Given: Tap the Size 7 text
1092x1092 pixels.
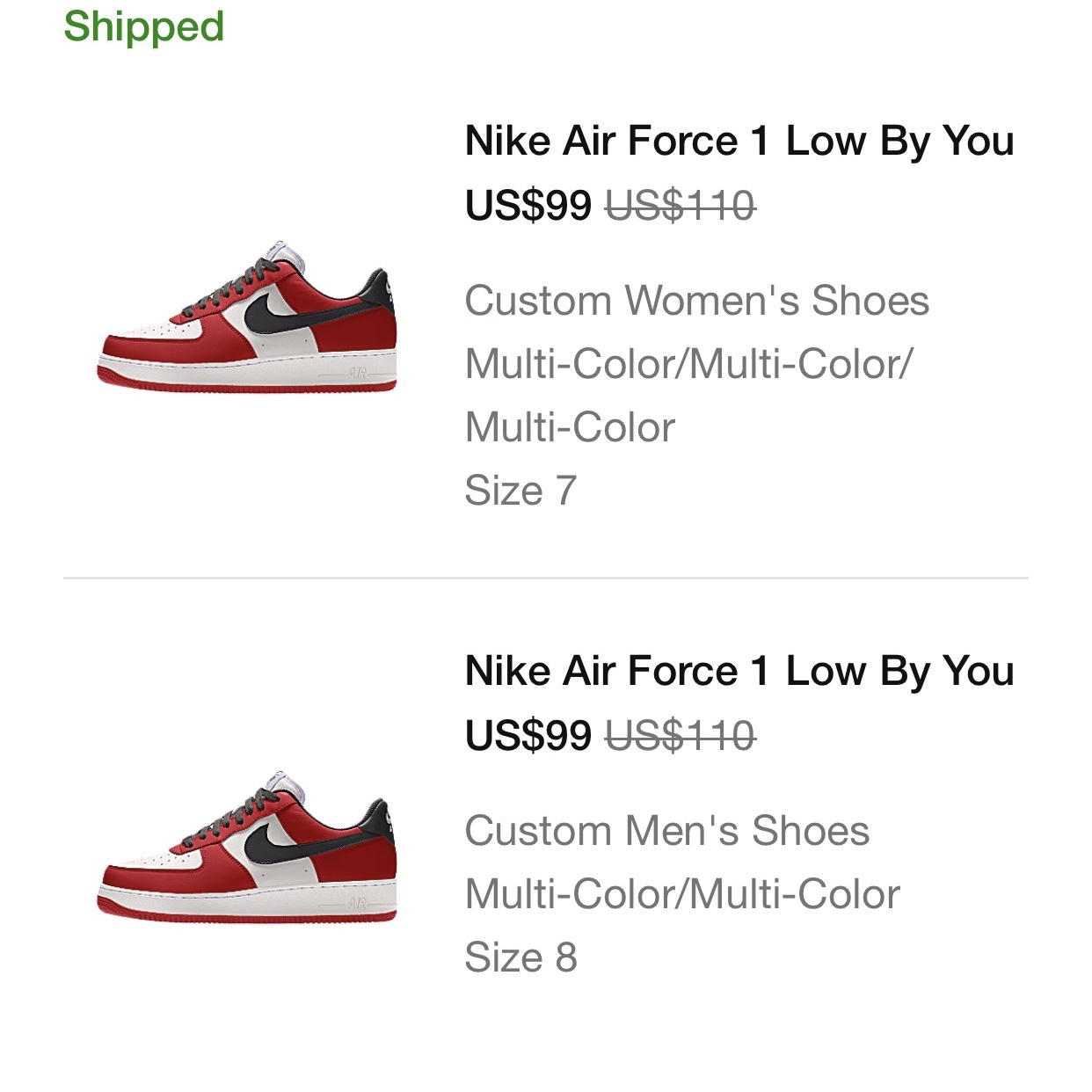Looking at the screenshot, I should [521, 491].
